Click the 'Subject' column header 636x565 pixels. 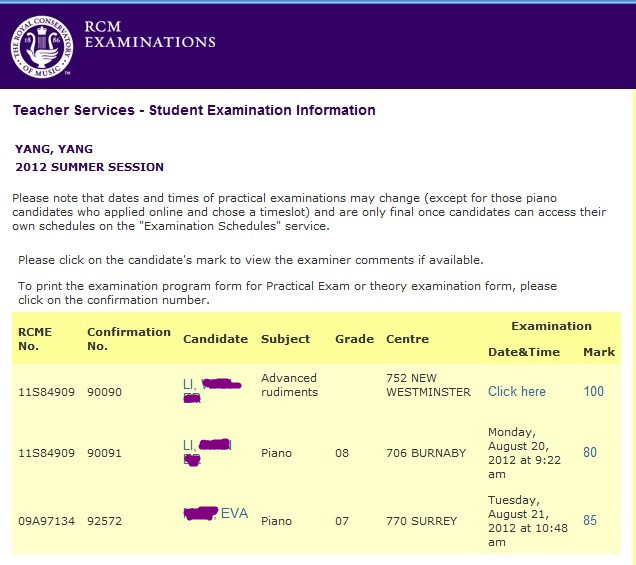pyautogui.click(x=285, y=339)
